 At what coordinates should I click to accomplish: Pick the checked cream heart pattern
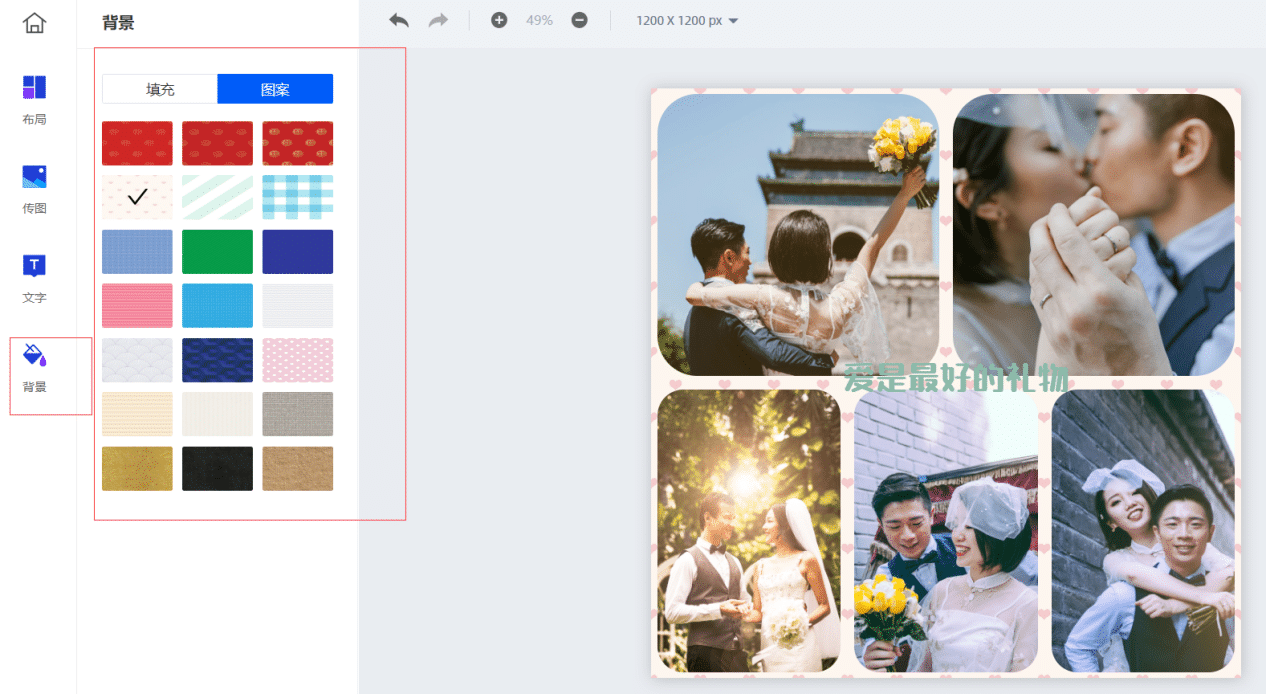click(x=137, y=197)
